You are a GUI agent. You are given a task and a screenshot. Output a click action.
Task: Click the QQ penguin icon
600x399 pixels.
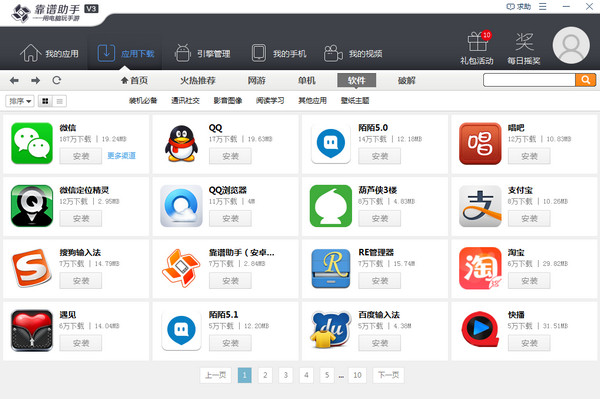pyautogui.click(x=181, y=143)
